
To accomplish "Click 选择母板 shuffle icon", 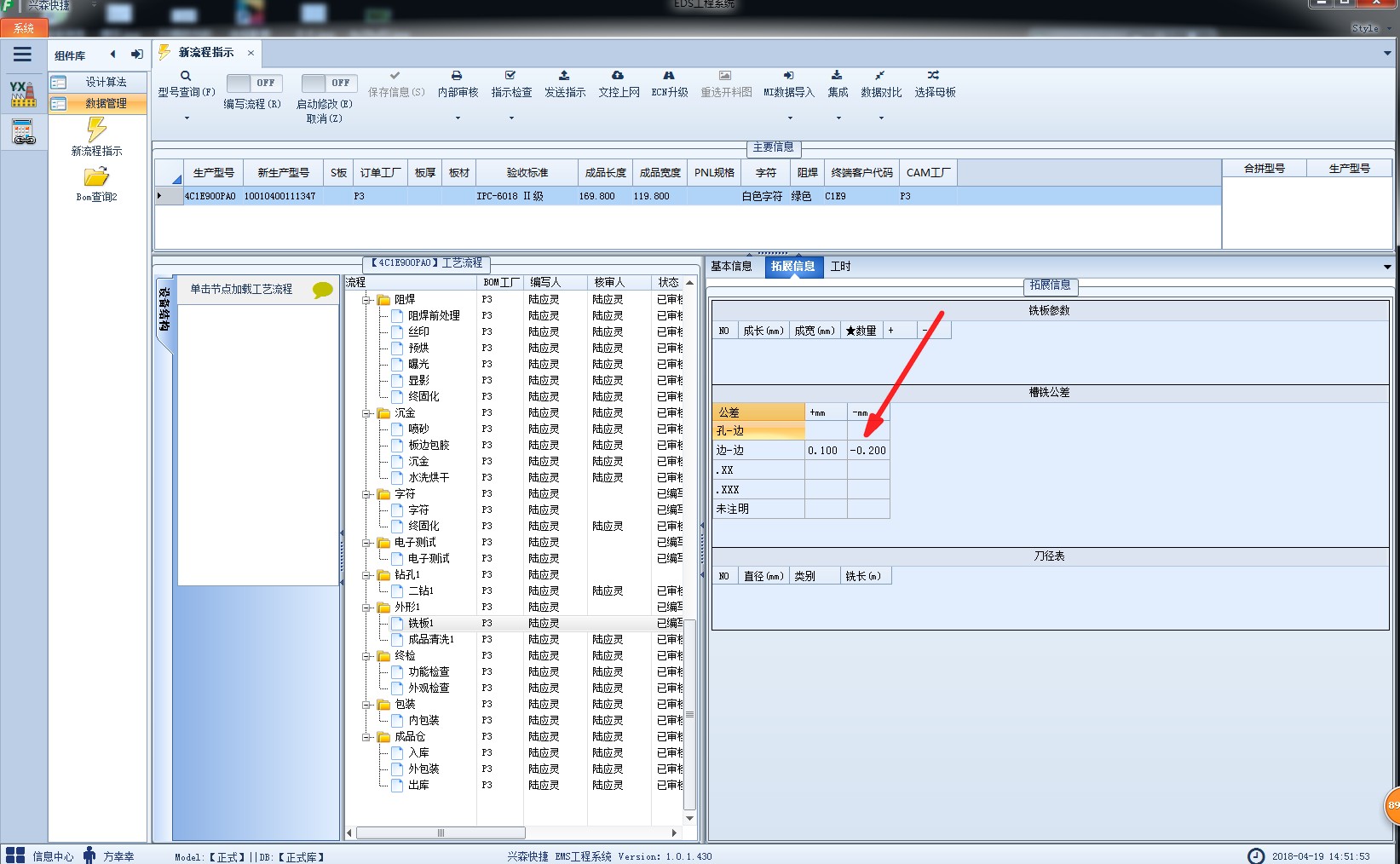I will click(934, 76).
